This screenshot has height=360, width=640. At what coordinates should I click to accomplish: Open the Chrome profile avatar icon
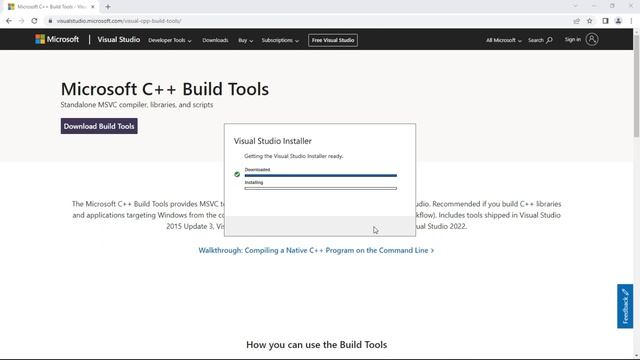[618, 21]
